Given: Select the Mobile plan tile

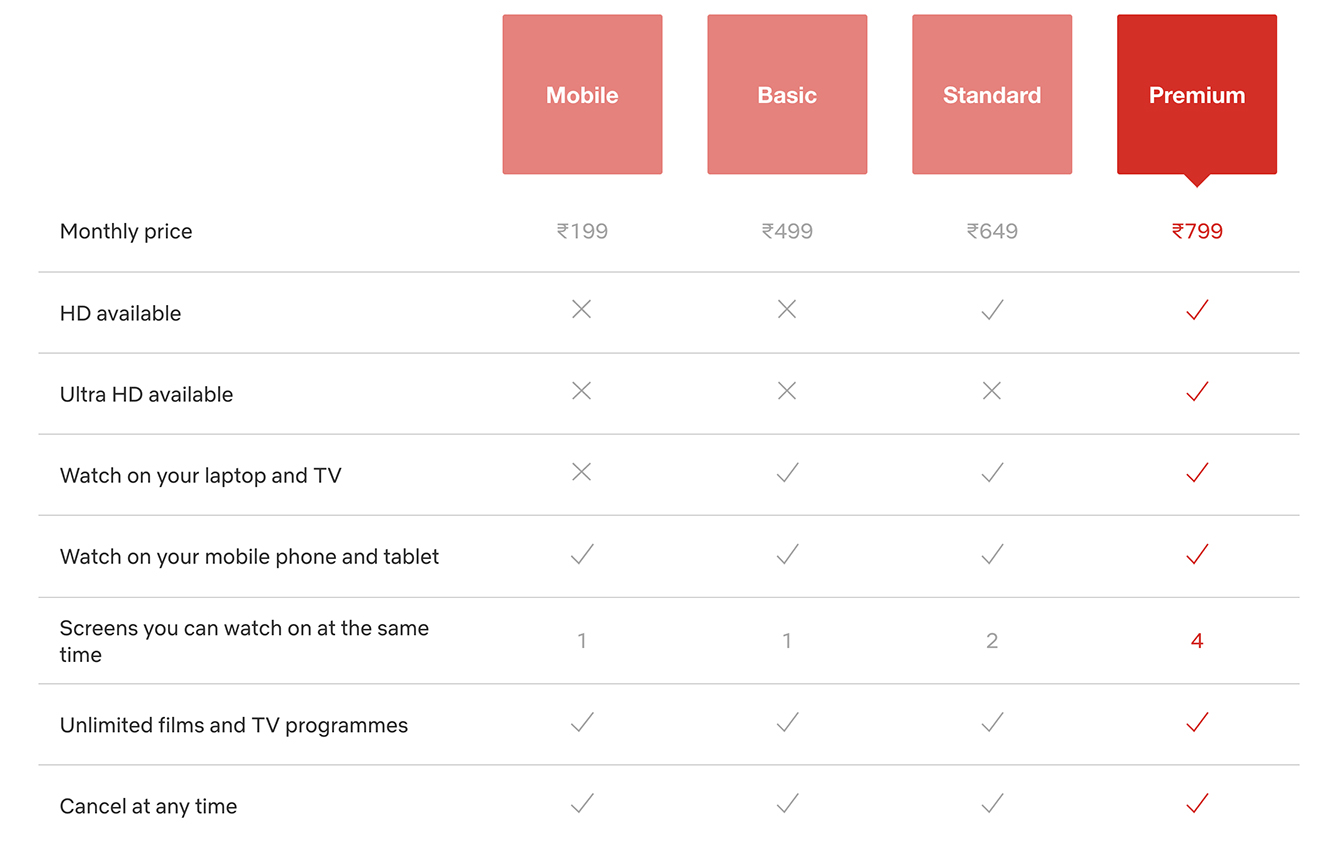Looking at the screenshot, I should pyautogui.click(x=582, y=95).
